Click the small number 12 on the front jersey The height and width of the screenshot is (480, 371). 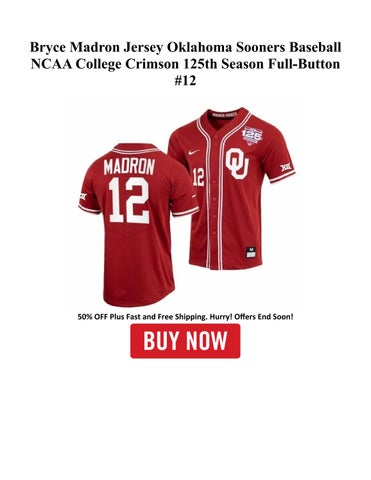(198, 177)
